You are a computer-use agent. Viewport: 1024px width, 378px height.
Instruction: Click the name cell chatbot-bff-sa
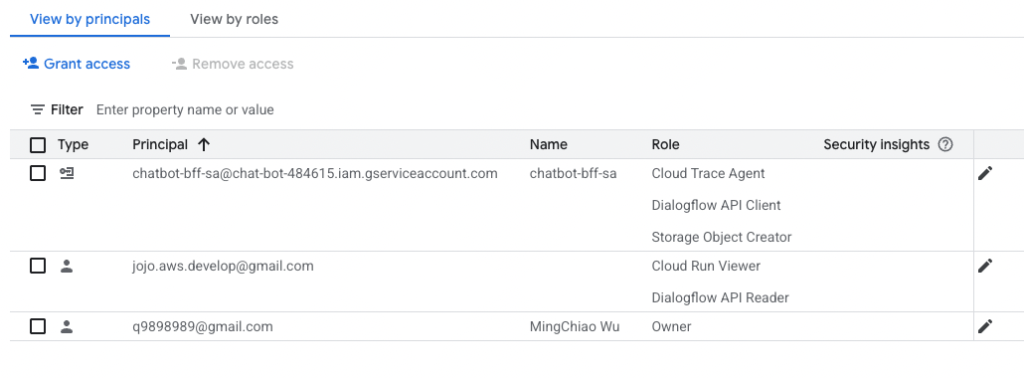click(x=573, y=174)
